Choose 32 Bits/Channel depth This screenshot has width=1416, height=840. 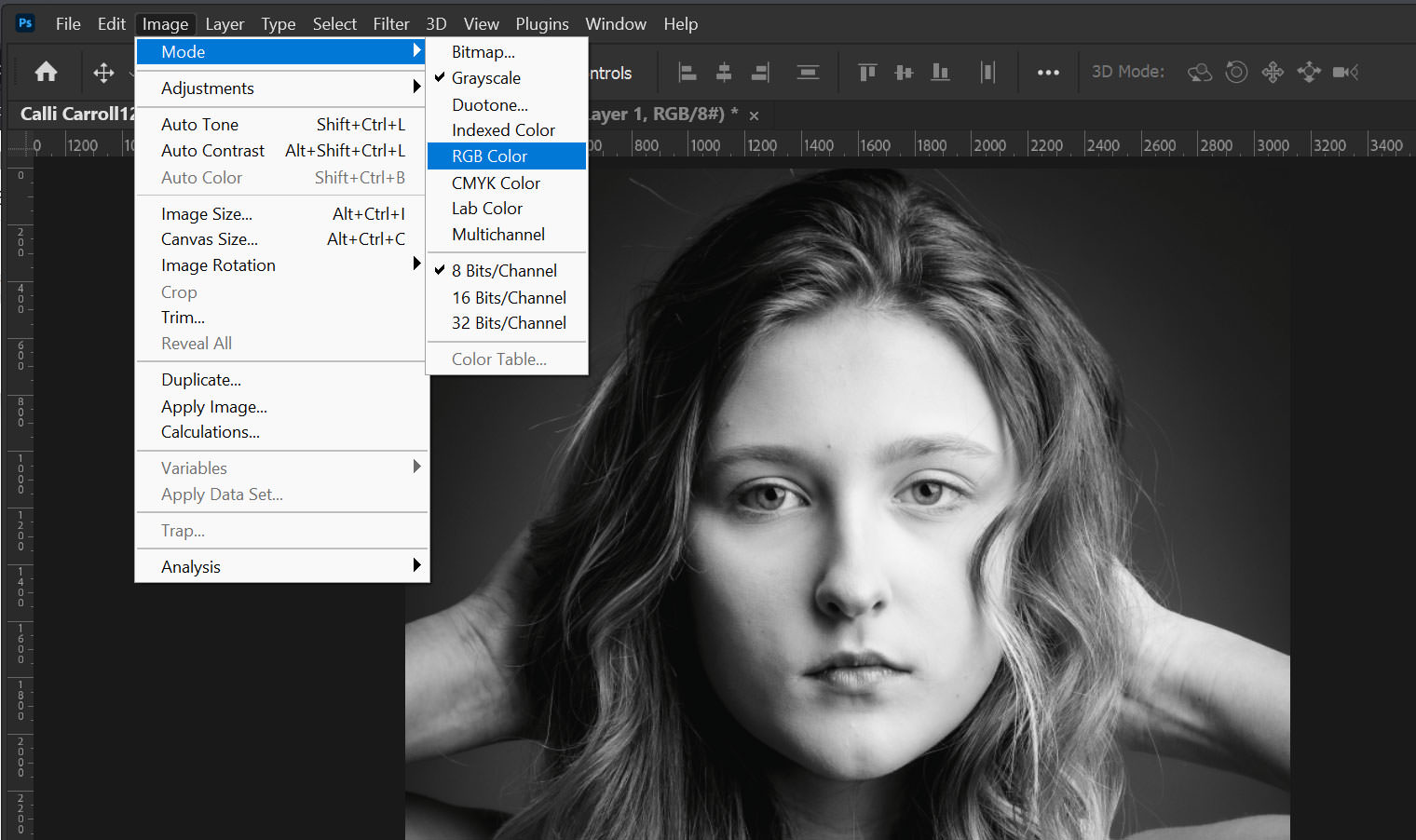click(507, 323)
